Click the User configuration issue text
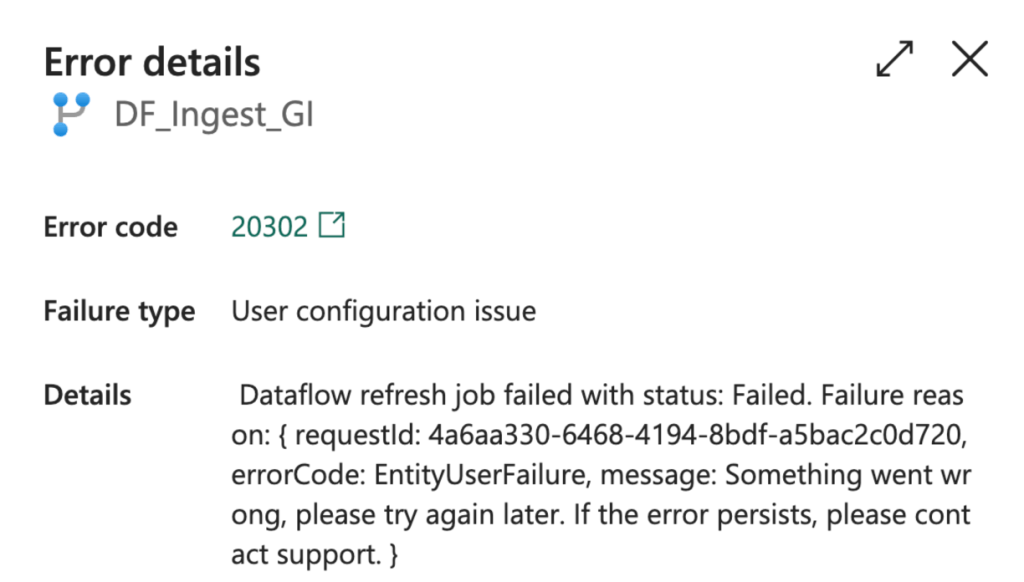The height and width of the screenshot is (582, 1024). [x=383, y=311]
